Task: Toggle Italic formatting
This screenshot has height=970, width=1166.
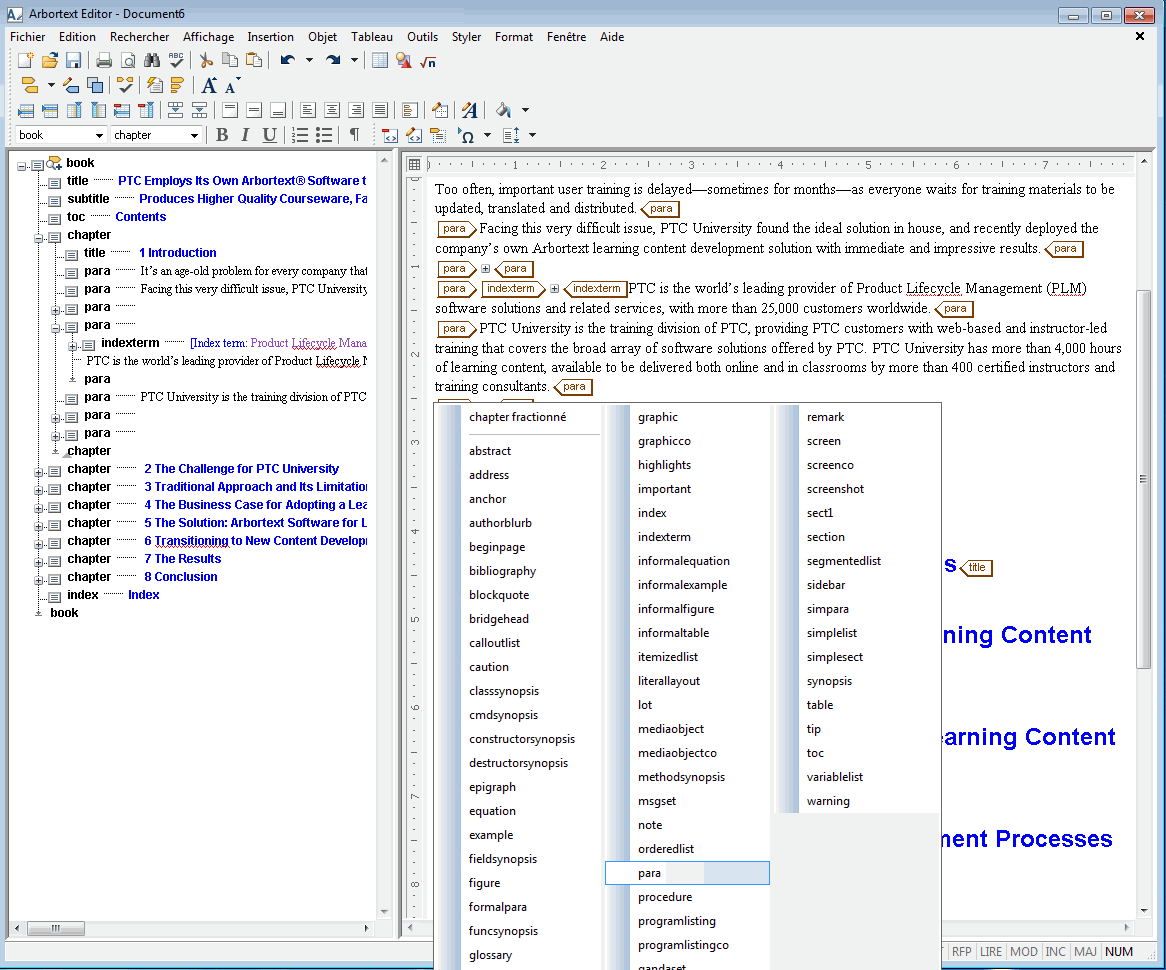Action: (x=245, y=135)
